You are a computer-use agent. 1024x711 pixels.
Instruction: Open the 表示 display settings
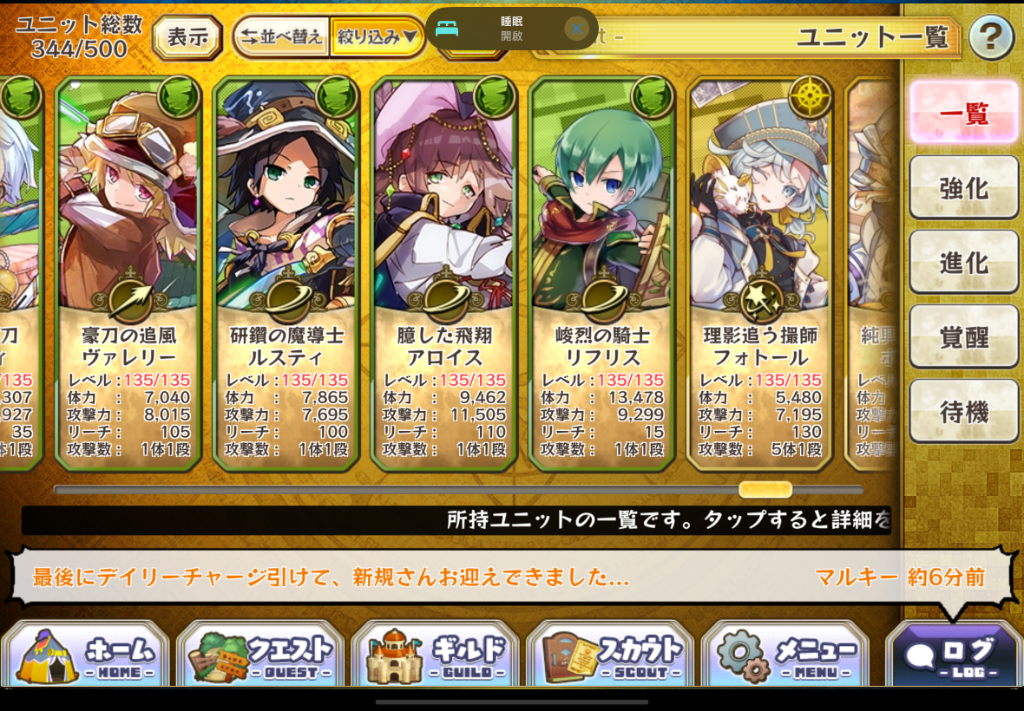pos(187,37)
